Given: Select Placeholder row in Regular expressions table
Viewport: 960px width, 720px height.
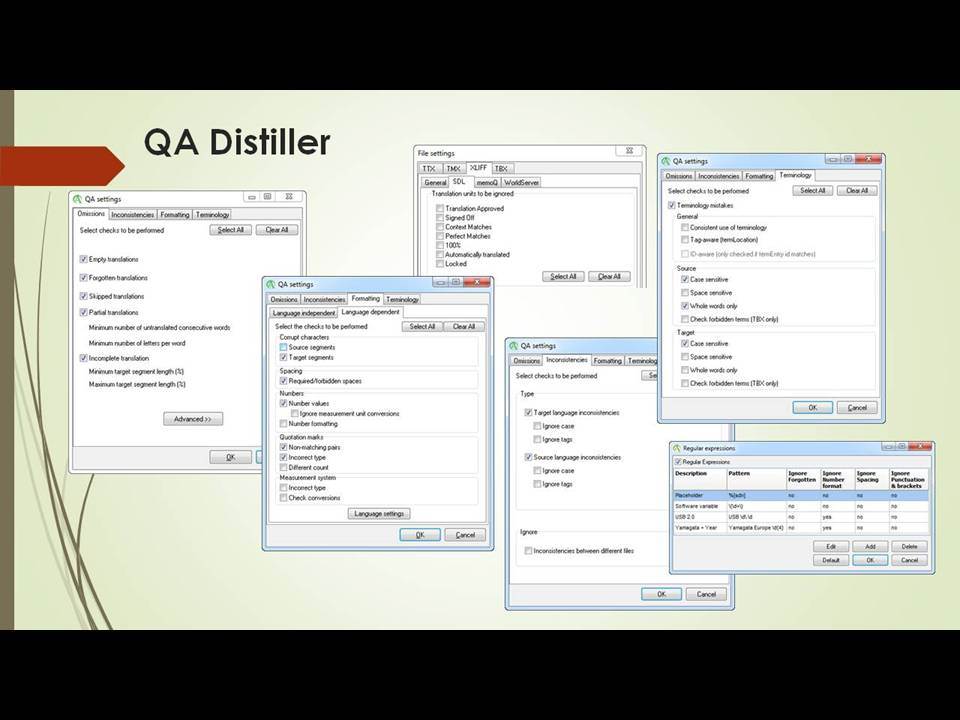Looking at the screenshot, I should 801,495.
